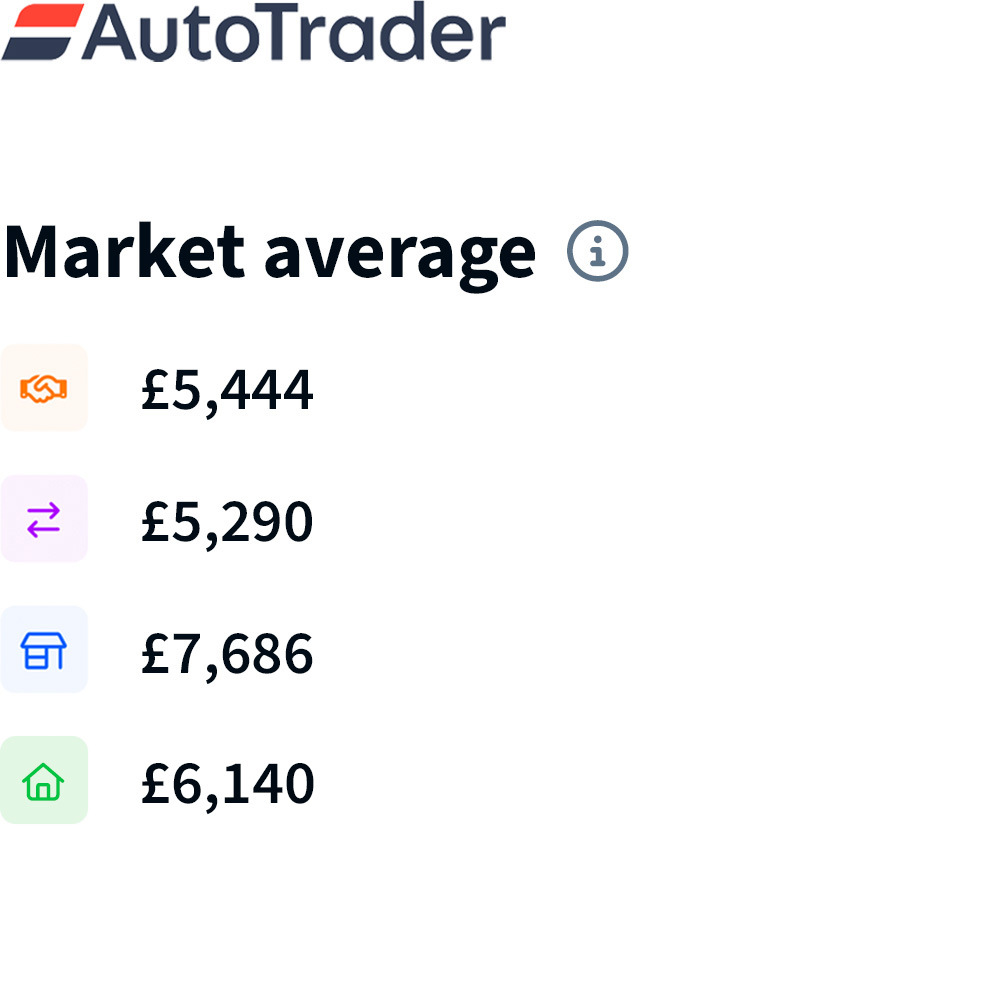This screenshot has width=1000, height=1000.
Task: Select the purple swap arrows icon
Action: [43, 519]
